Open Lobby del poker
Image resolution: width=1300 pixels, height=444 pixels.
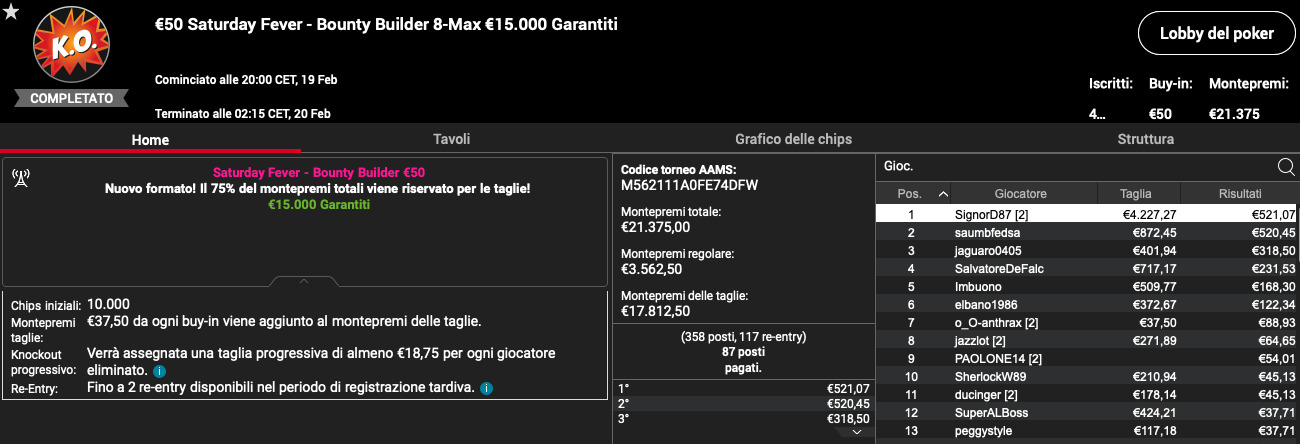pyautogui.click(x=1216, y=33)
